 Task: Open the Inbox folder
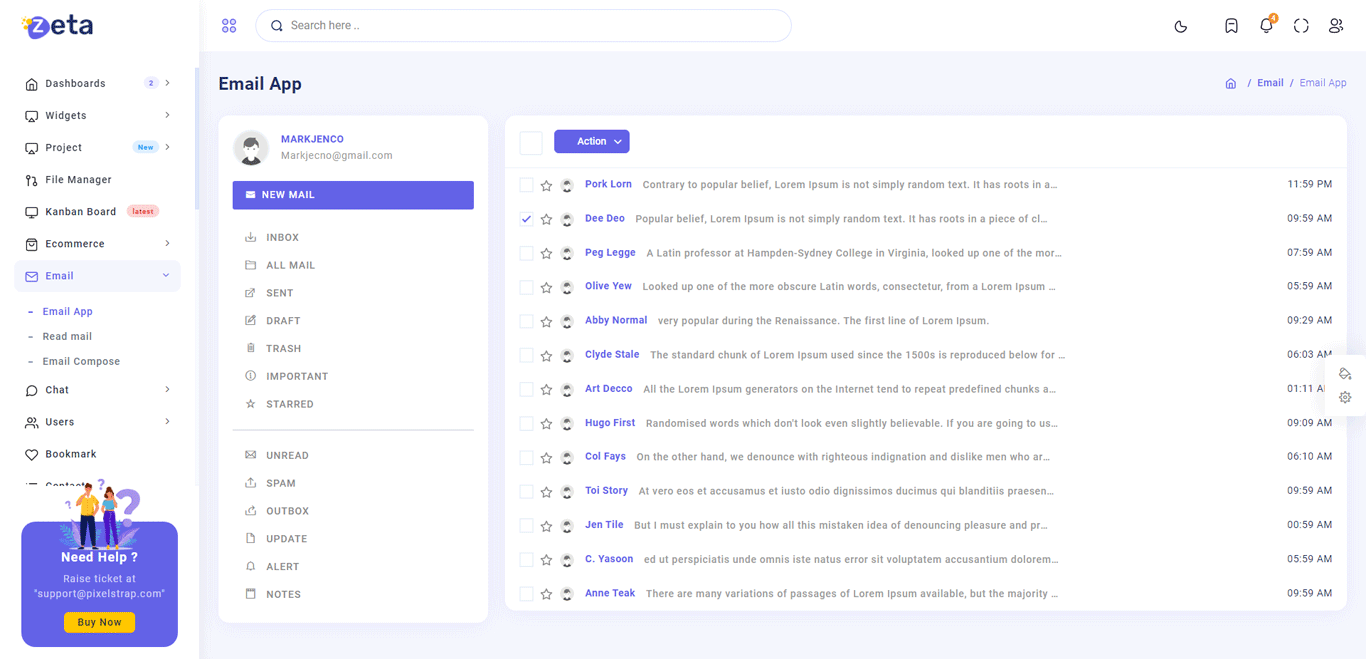[282, 238]
